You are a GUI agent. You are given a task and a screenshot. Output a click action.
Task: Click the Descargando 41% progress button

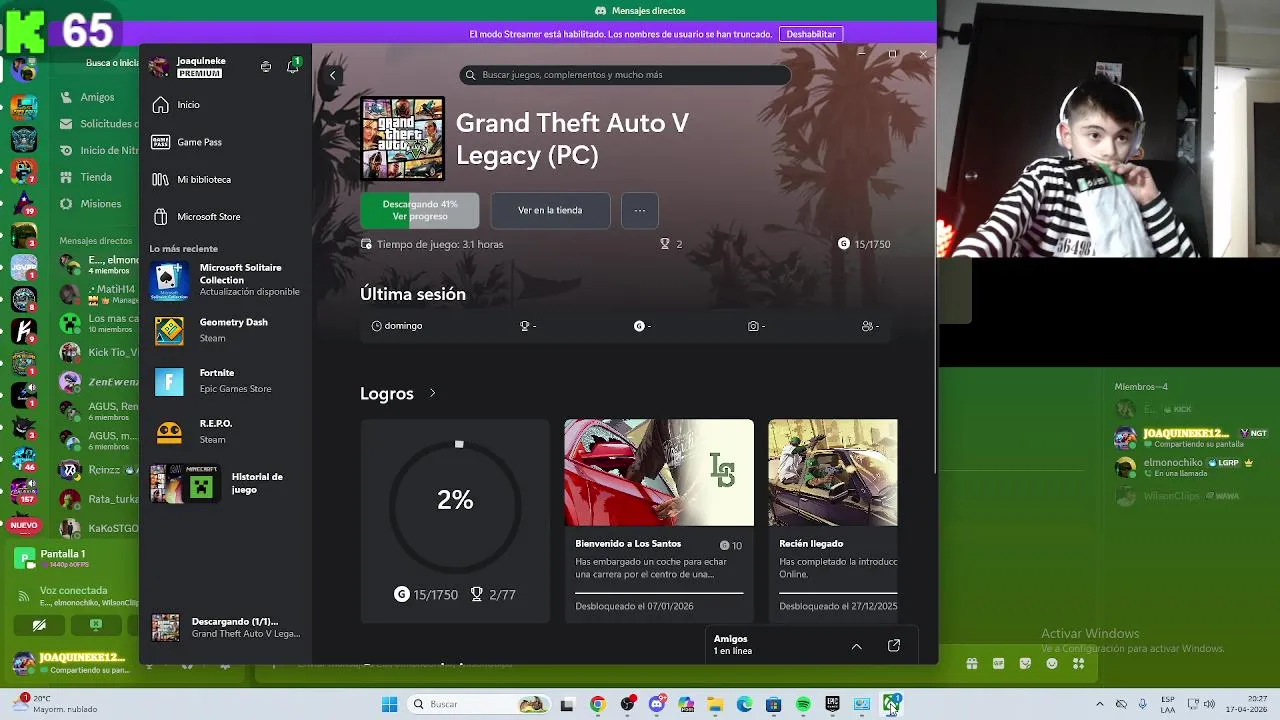coord(420,210)
